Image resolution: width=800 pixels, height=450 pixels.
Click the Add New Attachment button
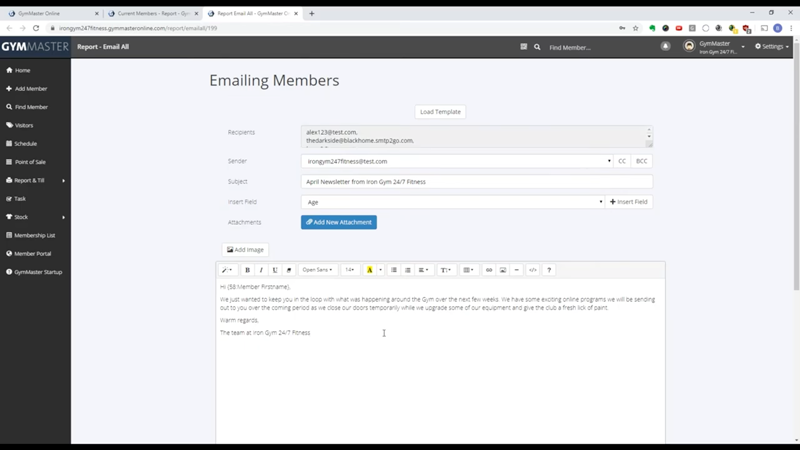(x=339, y=222)
